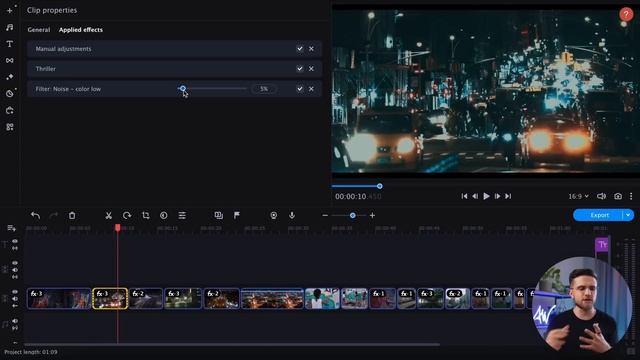Split the clip with scissors icon

108,215
